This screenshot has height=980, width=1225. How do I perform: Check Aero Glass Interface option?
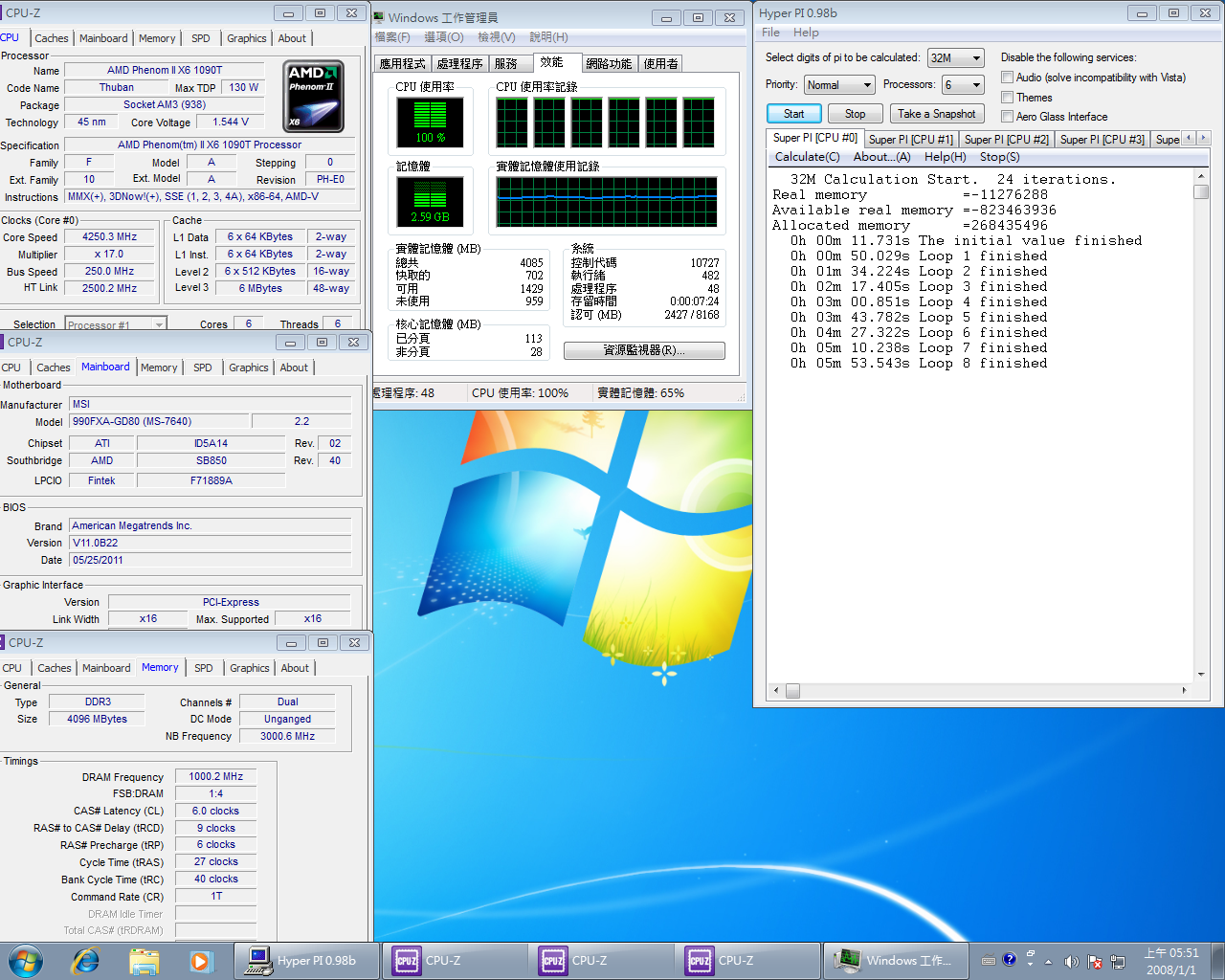(1007, 117)
